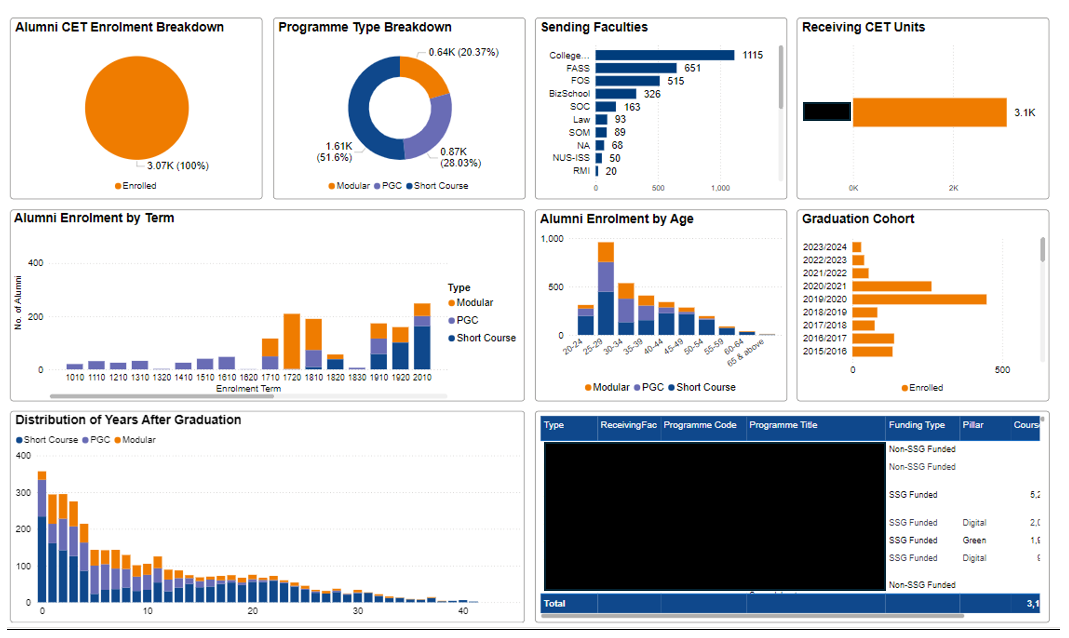Click the orange Receiving CET Units bar
1069x638 pixels.
click(929, 112)
